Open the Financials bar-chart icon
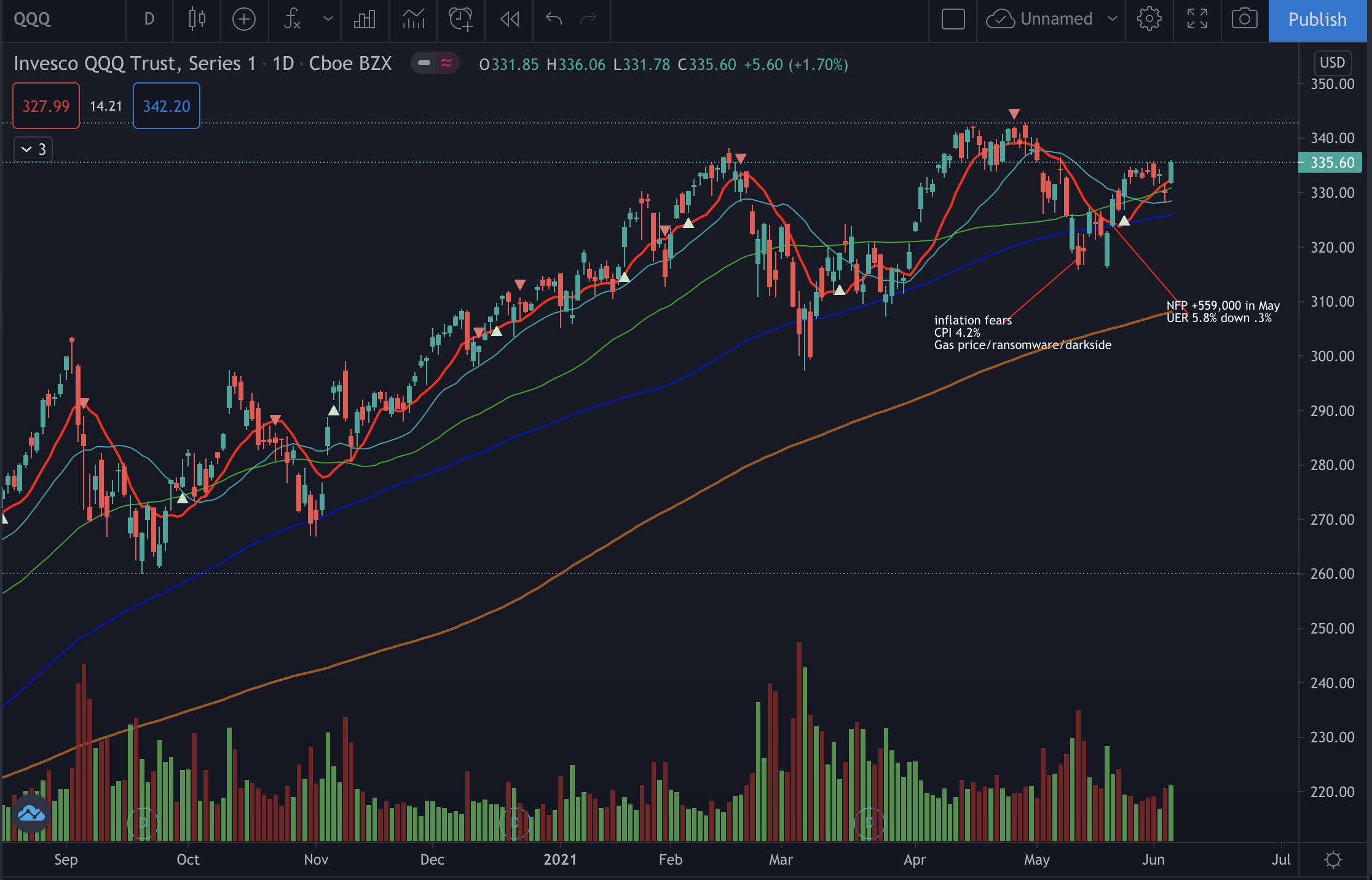 tap(365, 19)
